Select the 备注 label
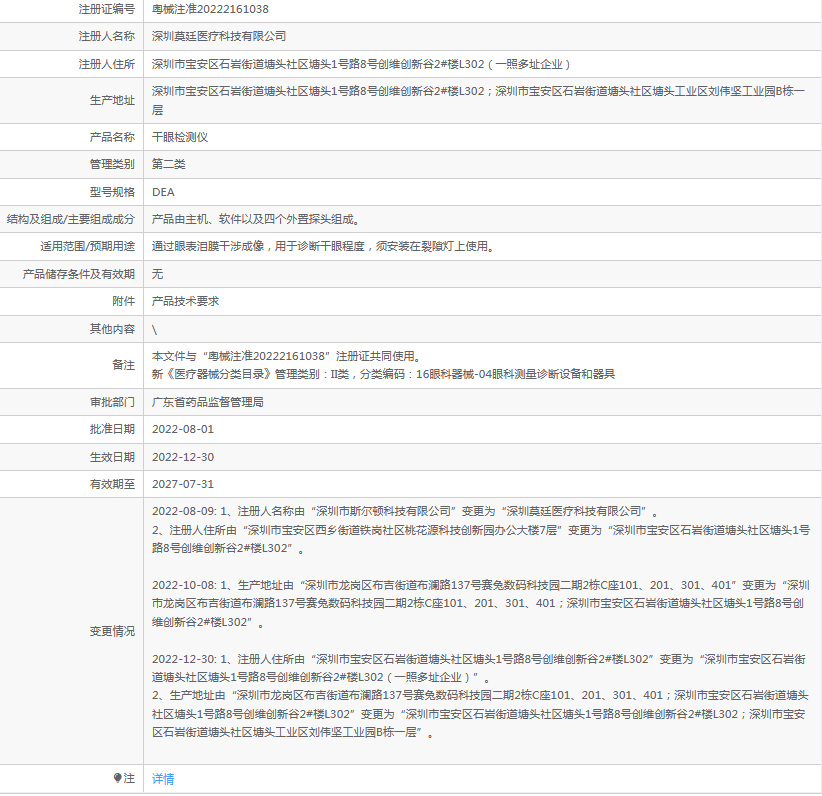This screenshot has width=822, height=796. coord(124,365)
